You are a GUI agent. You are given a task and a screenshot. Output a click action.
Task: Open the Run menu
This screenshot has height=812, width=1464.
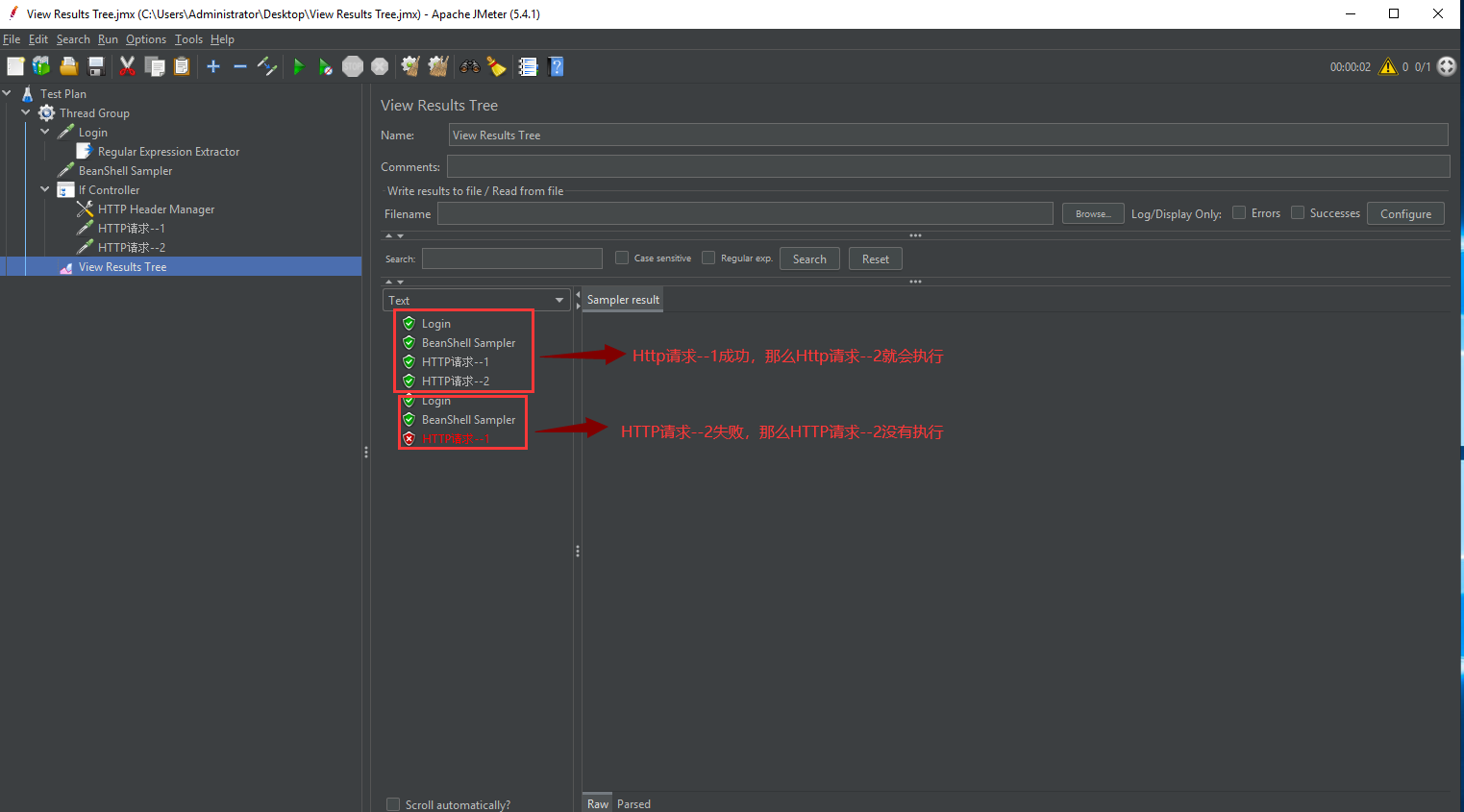pyautogui.click(x=108, y=39)
